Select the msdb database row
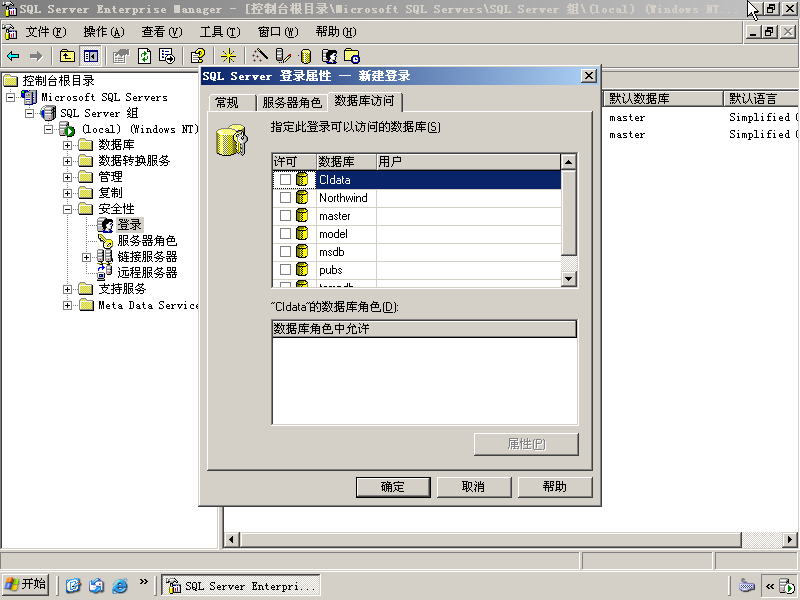Viewport: 800px width, 600px height. [x=416, y=252]
